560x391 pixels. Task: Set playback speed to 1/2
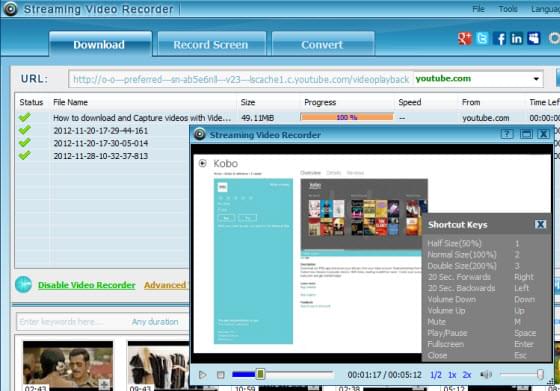click(436, 375)
